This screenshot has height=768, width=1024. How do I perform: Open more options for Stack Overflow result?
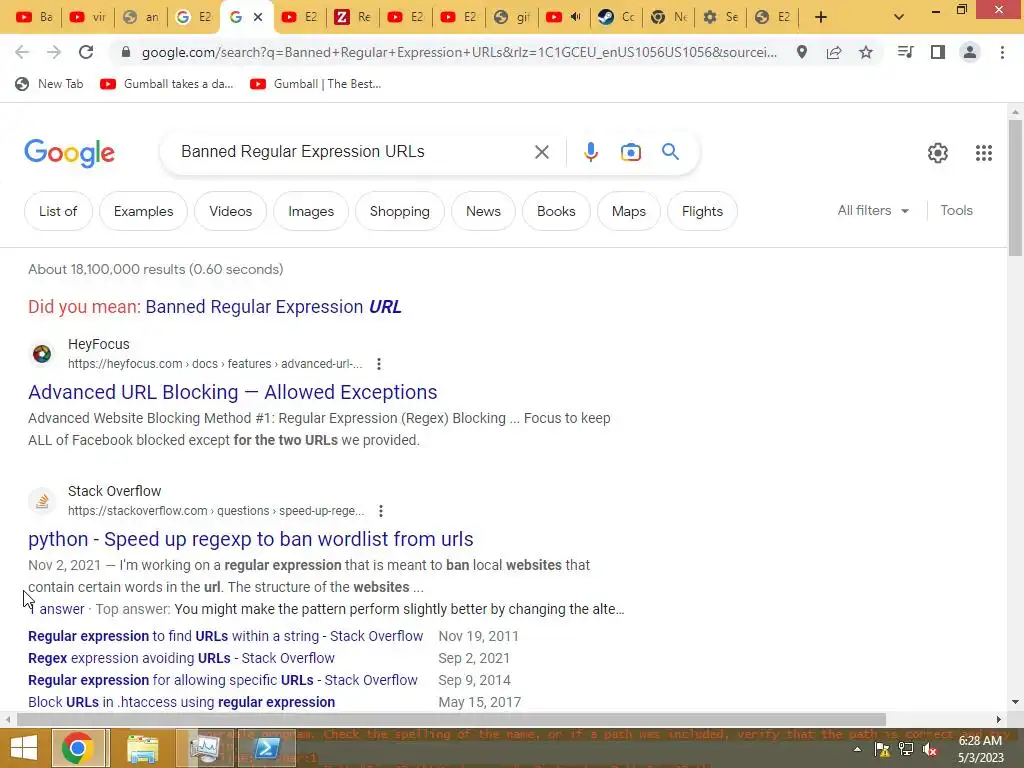[381, 511]
